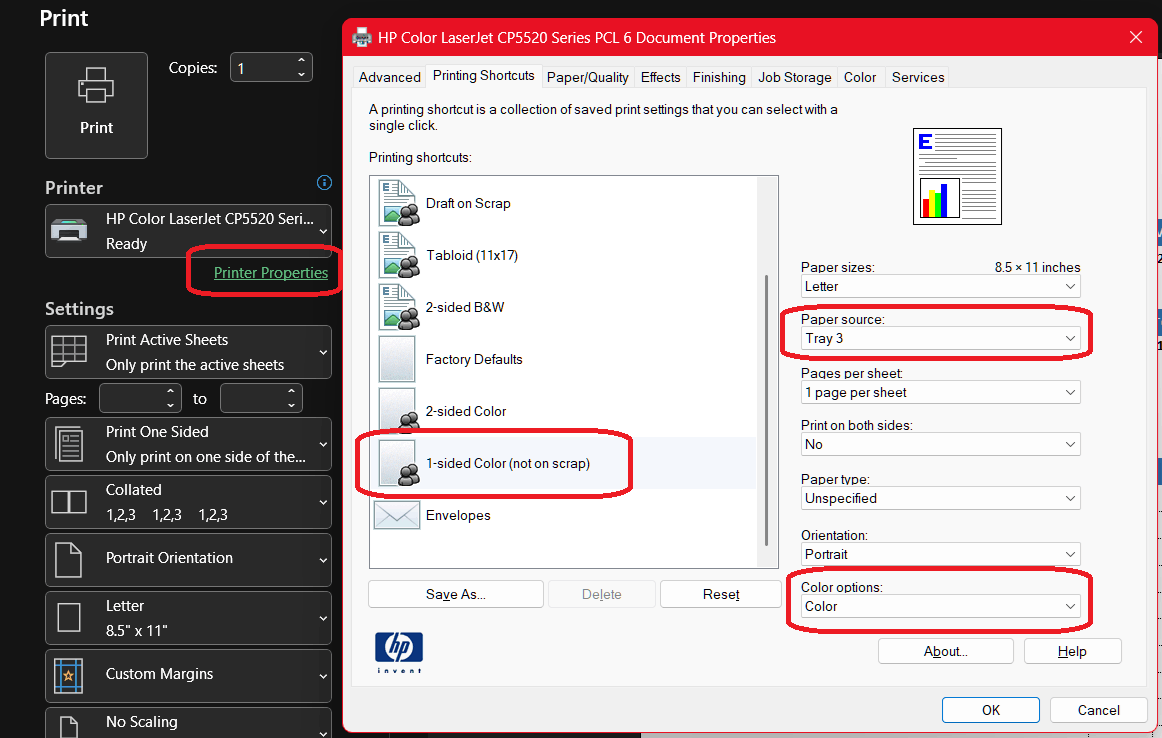
Task: Open the No Scaling dropdown
Action: (188, 723)
